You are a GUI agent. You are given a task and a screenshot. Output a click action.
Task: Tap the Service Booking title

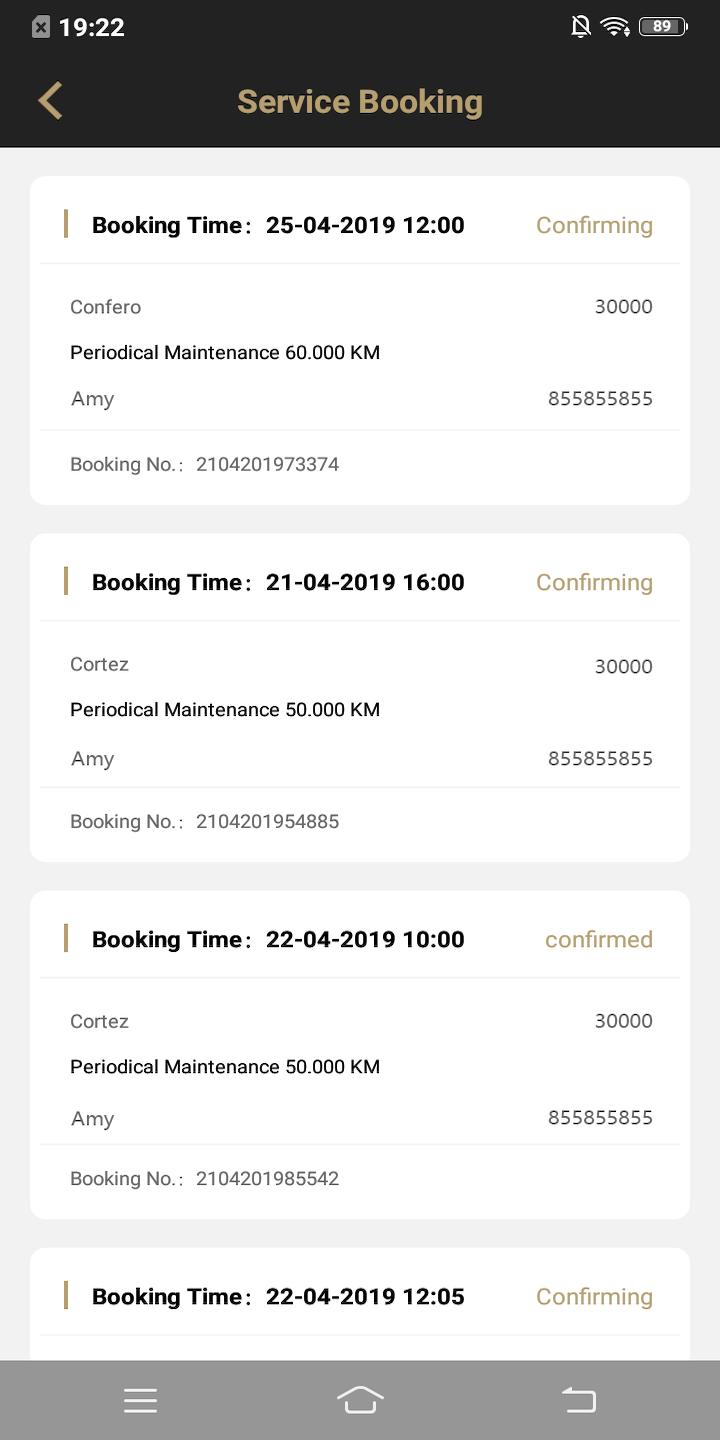[x=360, y=102]
